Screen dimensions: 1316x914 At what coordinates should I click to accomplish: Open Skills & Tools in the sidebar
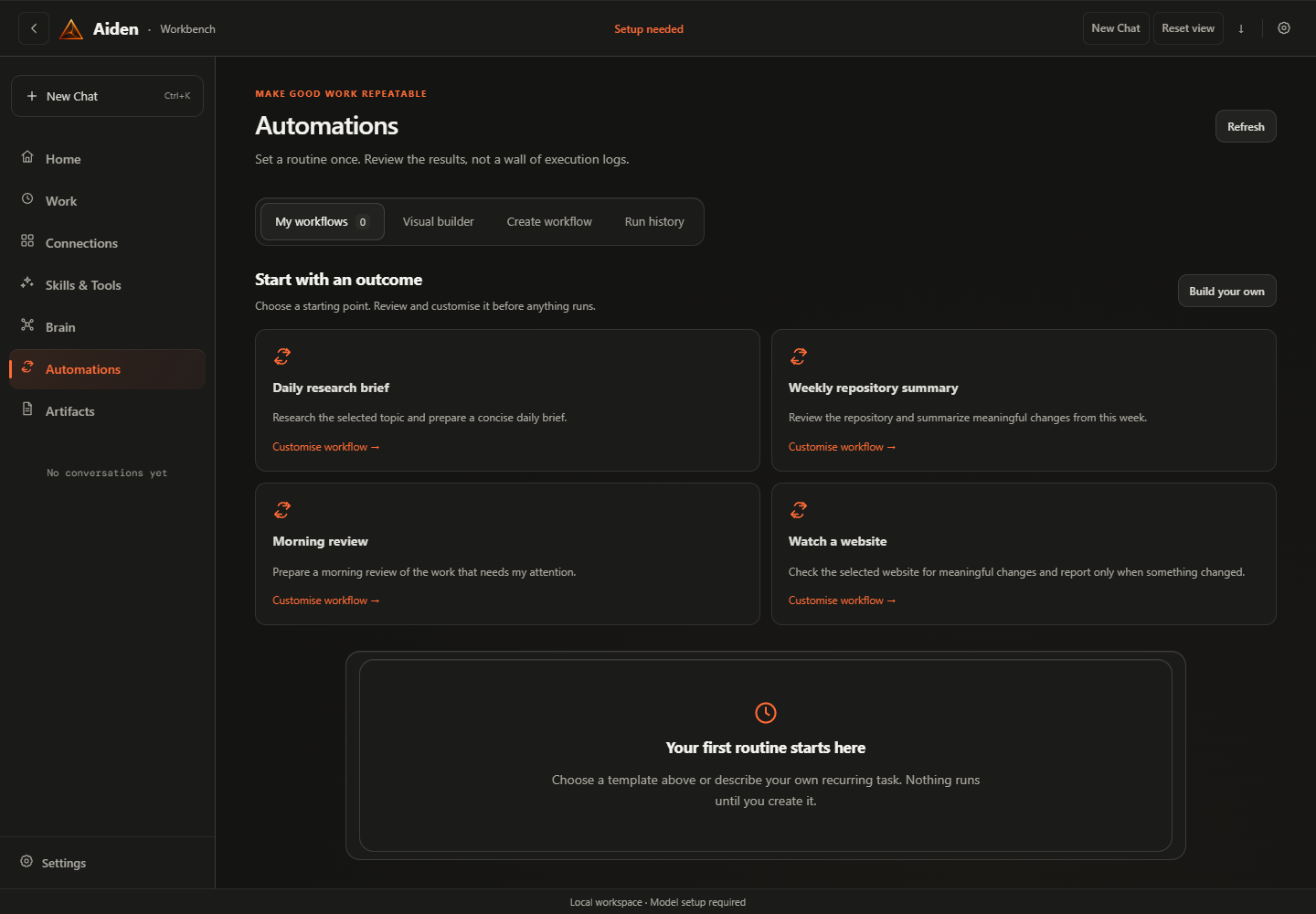tap(107, 285)
